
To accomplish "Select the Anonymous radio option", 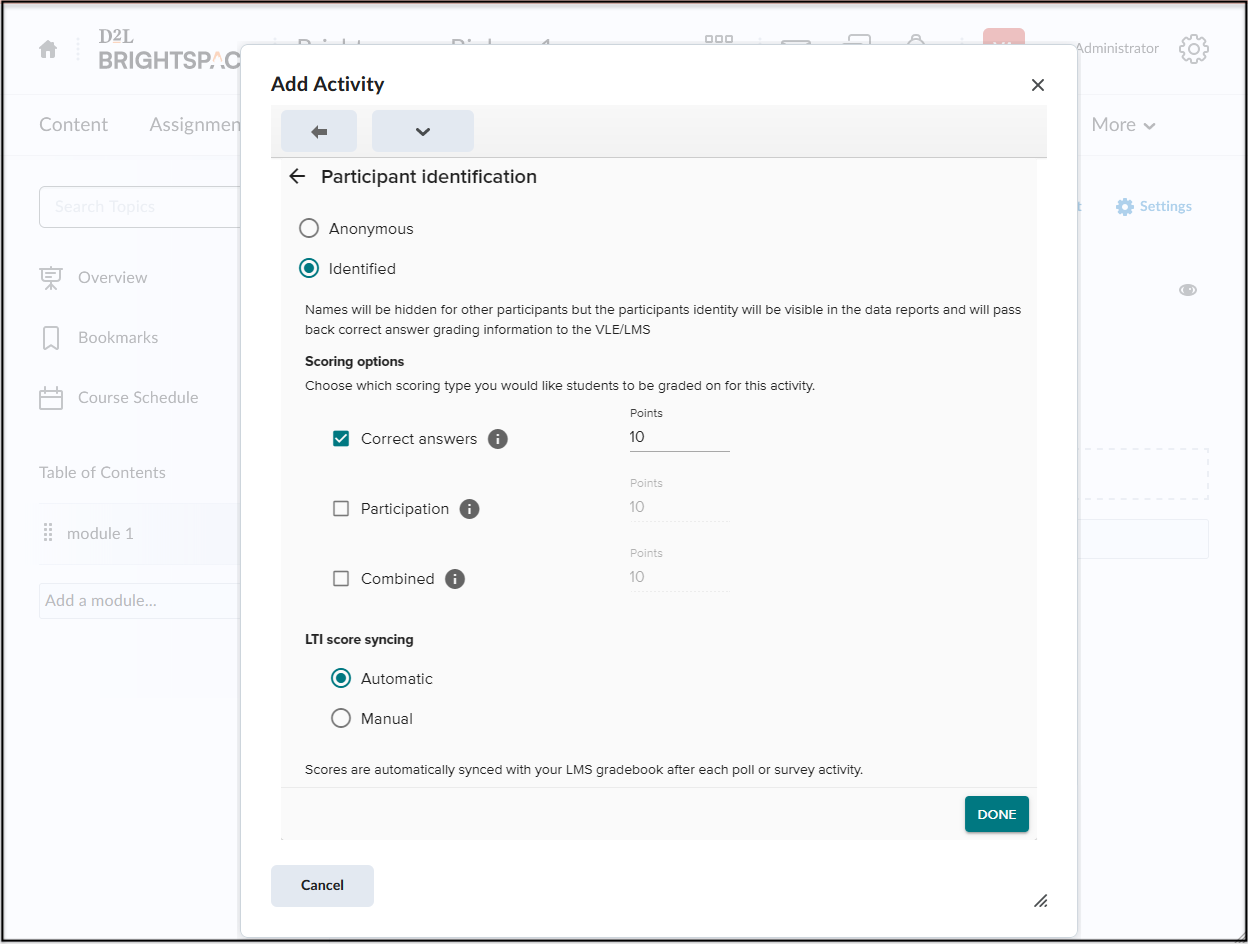I will [310, 229].
